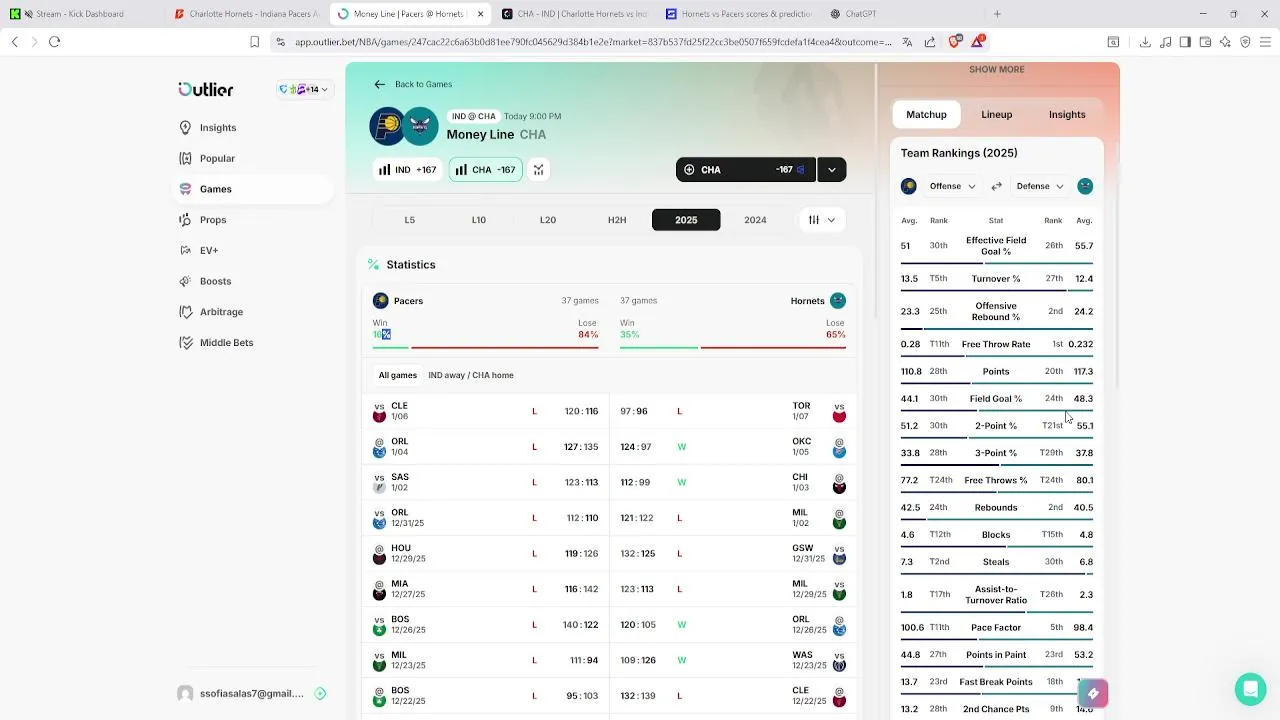The width and height of the screenshot is (1280, 720).
Task: Select IND +167 money line toggle
Action: pos(408,170)
